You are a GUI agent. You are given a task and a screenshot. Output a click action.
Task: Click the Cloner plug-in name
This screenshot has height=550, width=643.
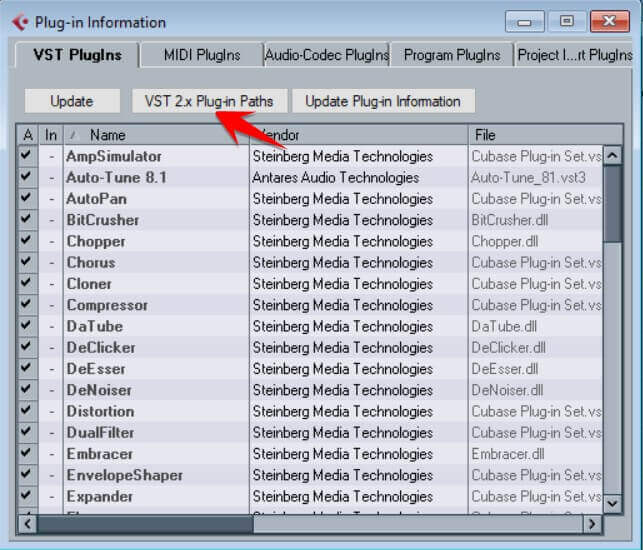tap(89, 284)
